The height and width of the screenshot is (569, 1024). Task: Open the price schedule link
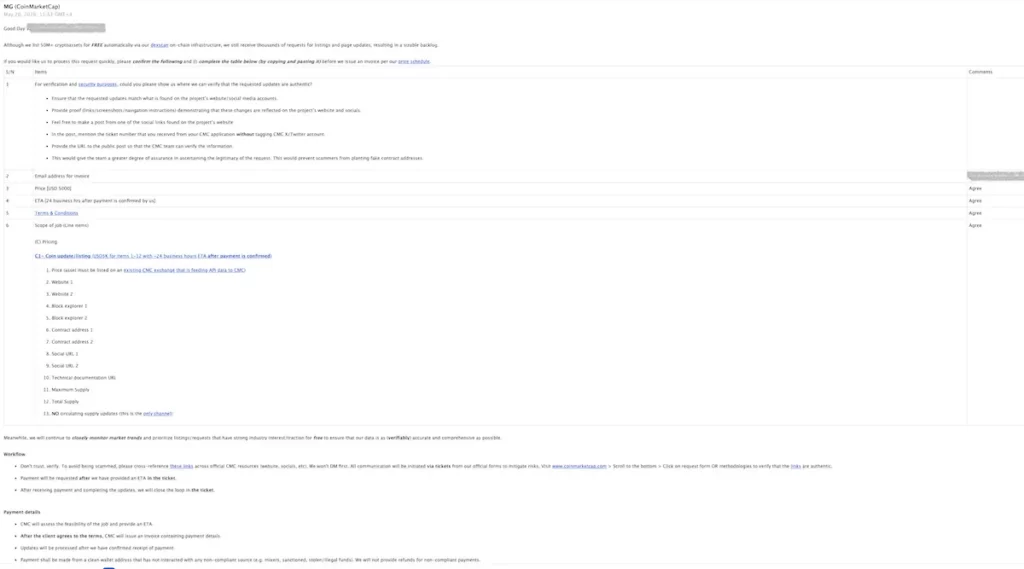pos(414,61)
